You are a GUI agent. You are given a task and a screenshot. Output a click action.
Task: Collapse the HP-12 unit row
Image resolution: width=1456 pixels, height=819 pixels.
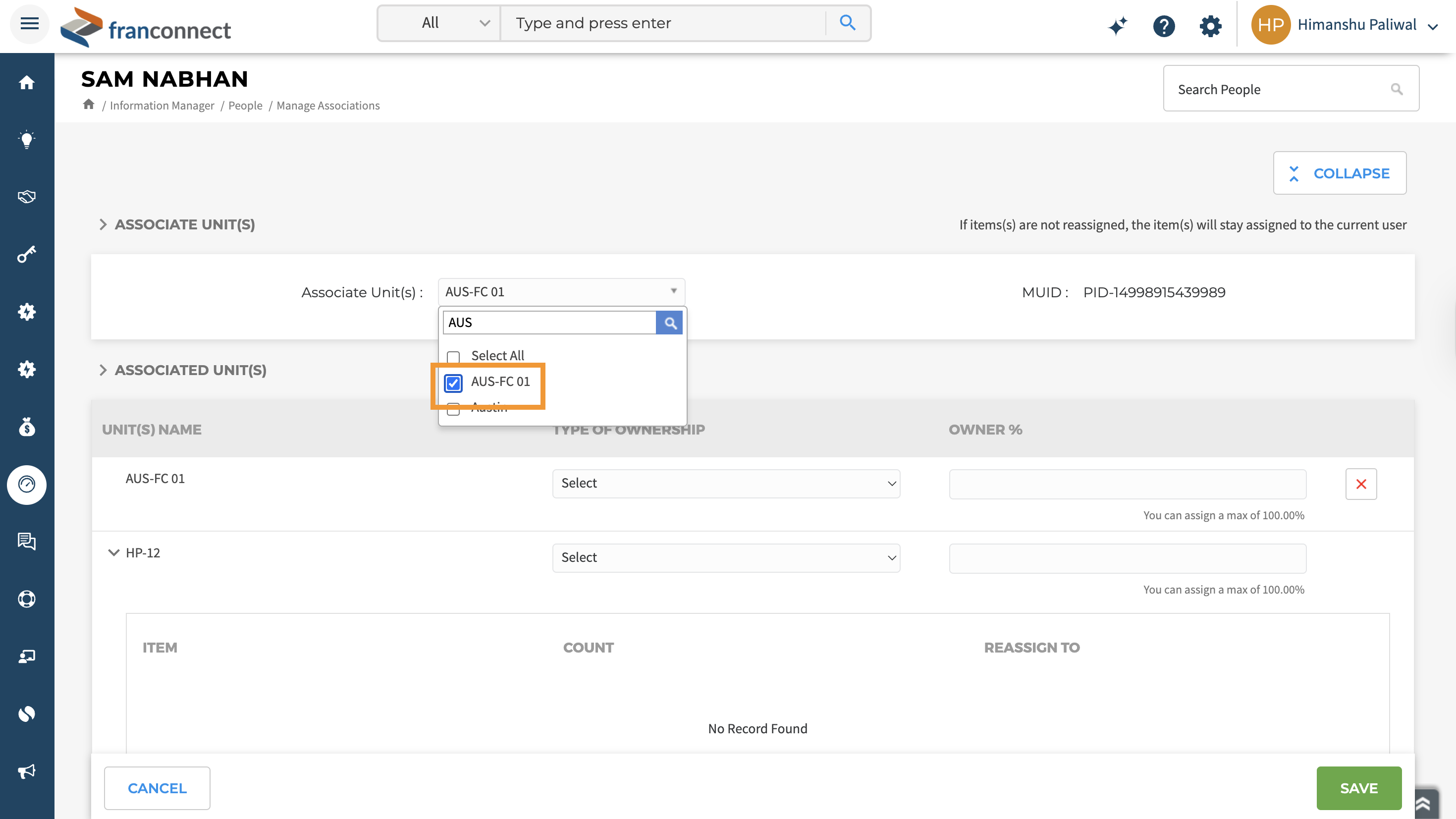point(113,552)
